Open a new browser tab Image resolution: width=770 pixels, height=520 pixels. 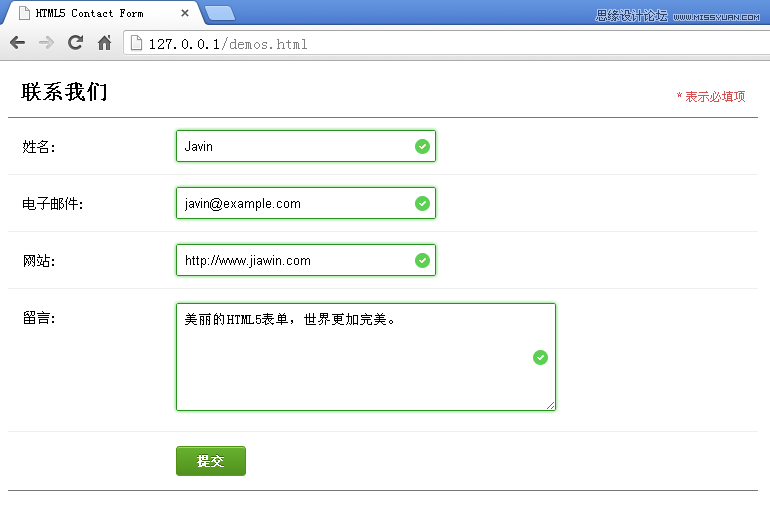[x=220, y=13]
